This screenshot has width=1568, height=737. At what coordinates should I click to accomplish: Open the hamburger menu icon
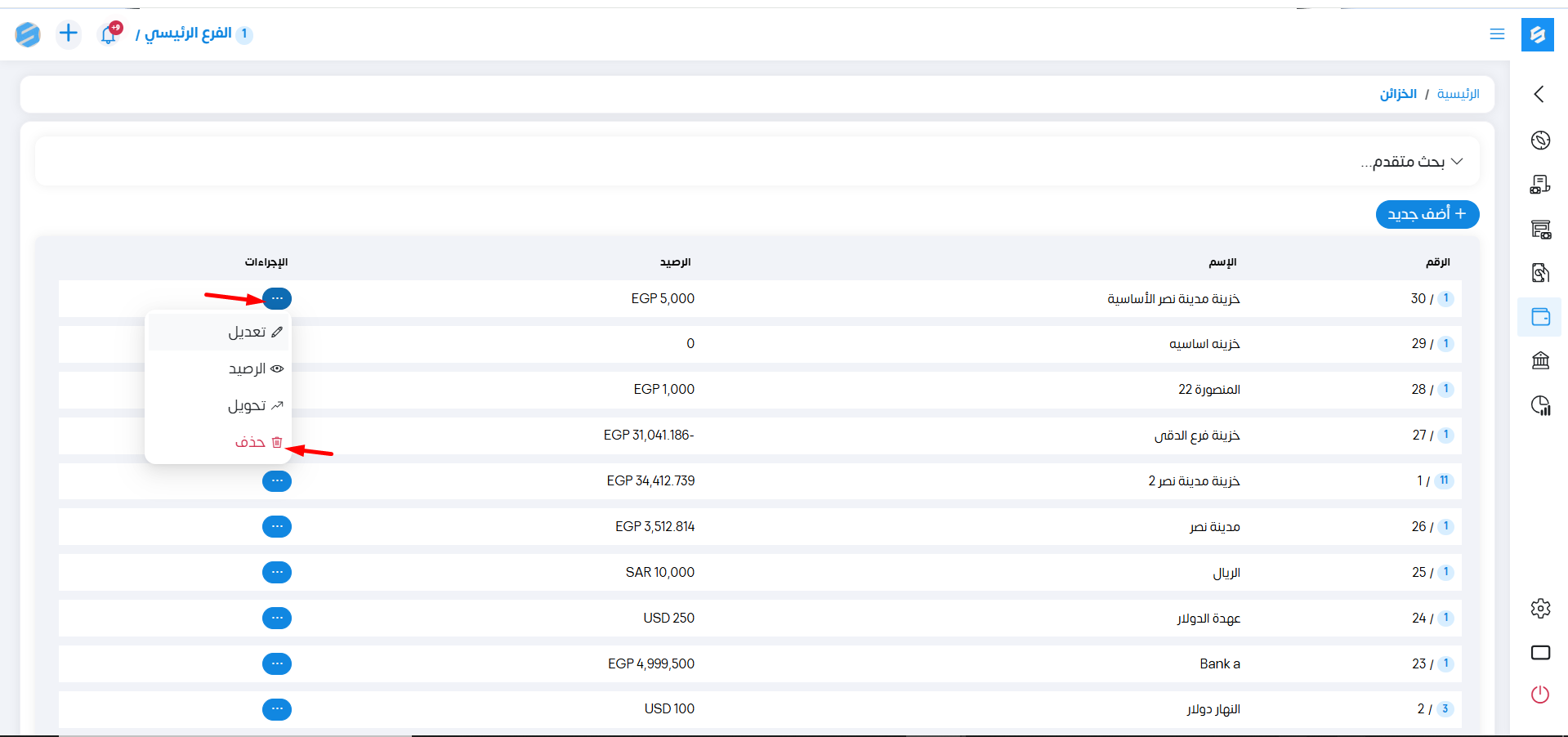coord(1497,34)
